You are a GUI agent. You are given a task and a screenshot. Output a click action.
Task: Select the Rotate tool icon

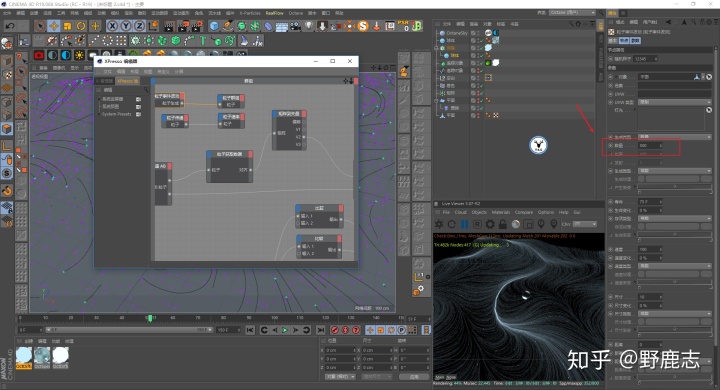click(81, 26)
